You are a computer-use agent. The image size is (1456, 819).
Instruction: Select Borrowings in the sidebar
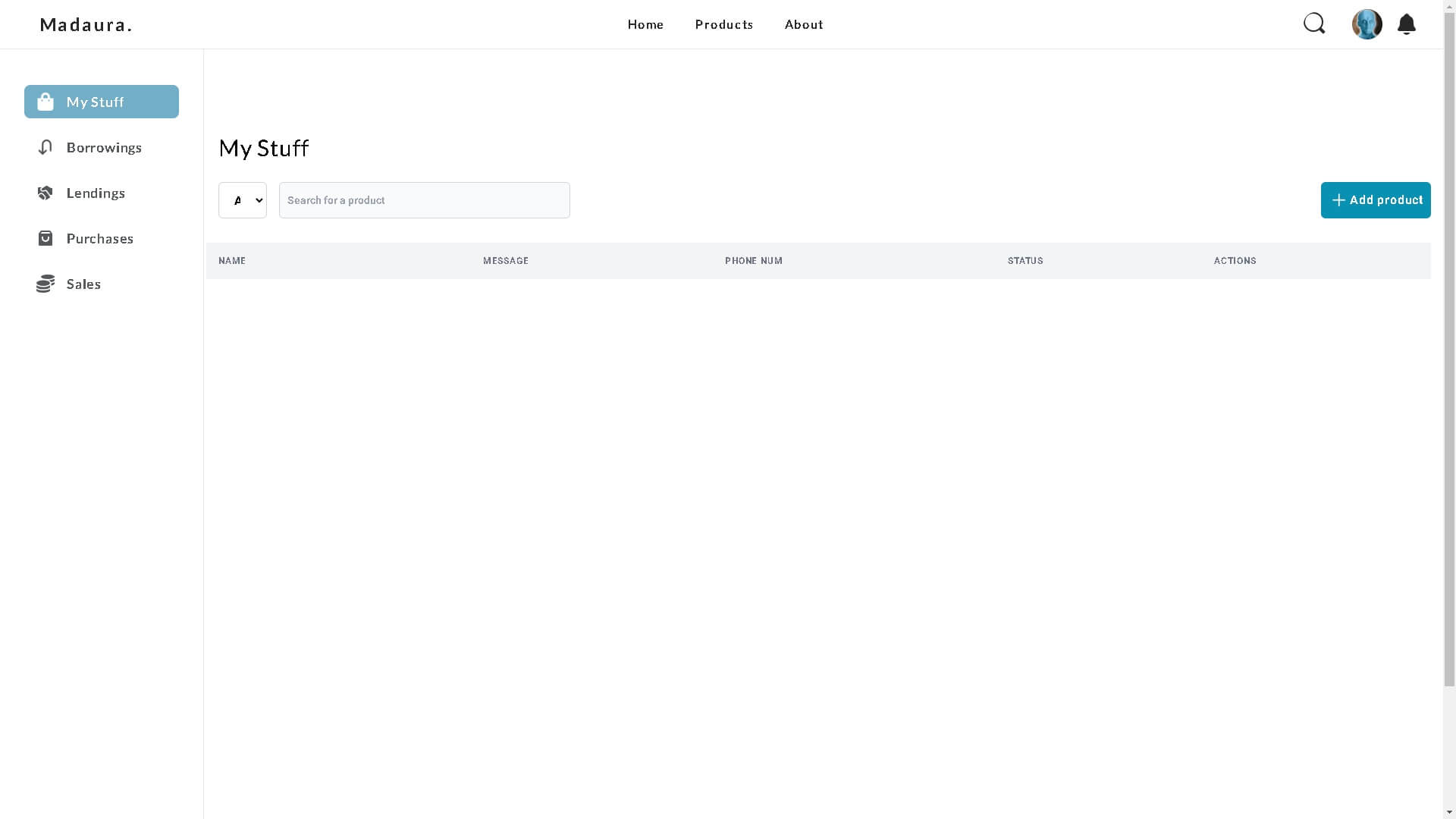pos(104,147)
